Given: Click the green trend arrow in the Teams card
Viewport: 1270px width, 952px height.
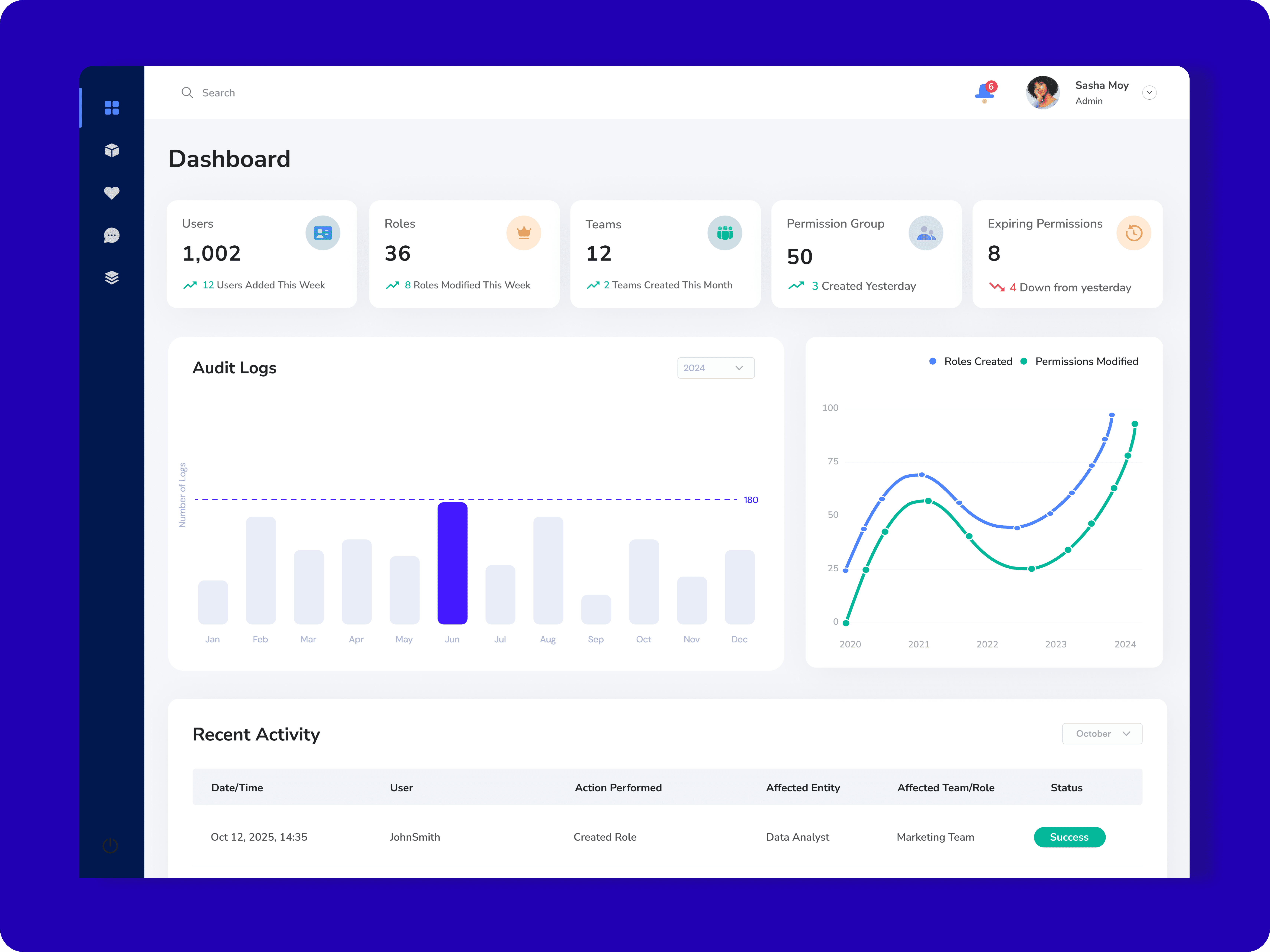Looking at the screenshot, I should [x=593, y=285].
